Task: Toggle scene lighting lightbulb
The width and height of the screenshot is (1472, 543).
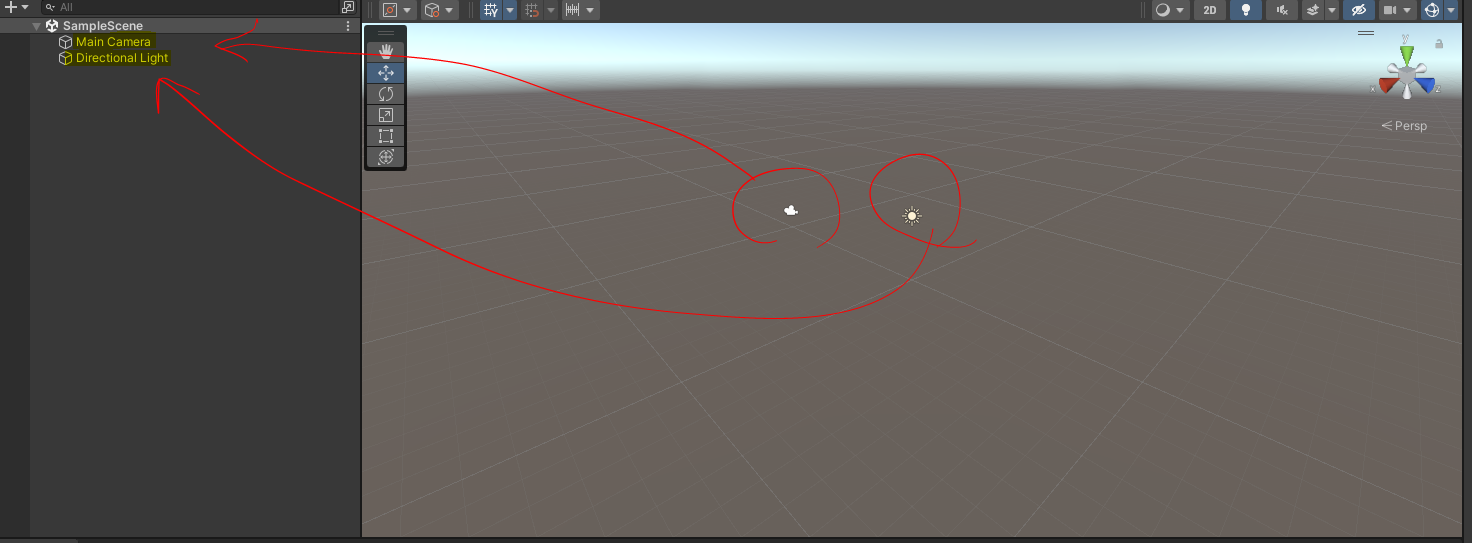Action: (x=1245, y=10)
